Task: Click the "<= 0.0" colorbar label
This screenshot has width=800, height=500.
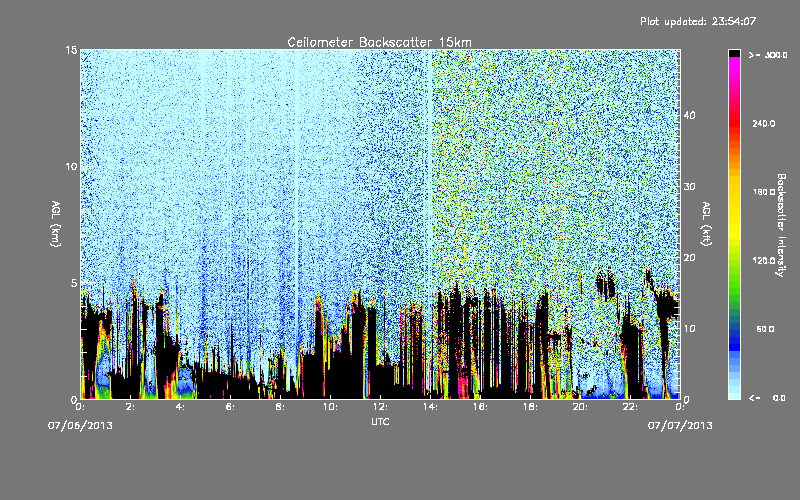Action: (x=768, y=398)
